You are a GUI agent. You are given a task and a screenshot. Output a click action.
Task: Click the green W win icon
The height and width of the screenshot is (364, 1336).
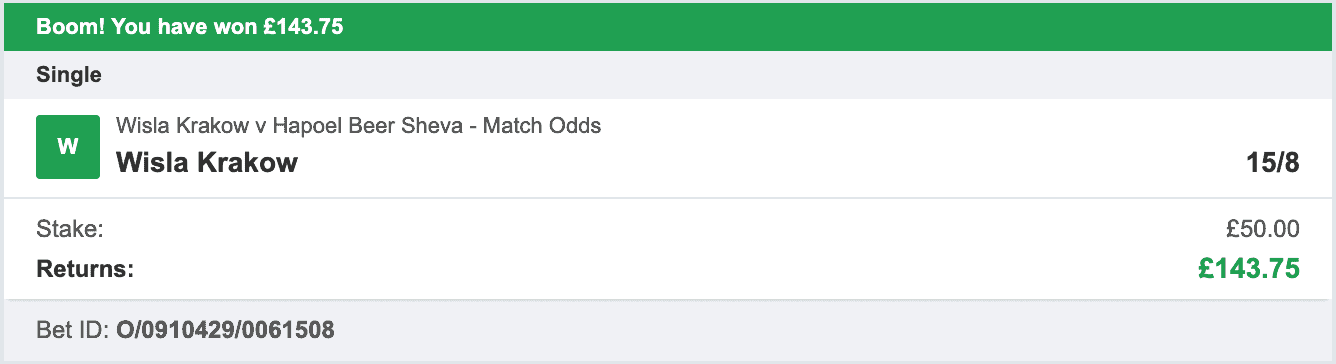[x=68, y=147]
